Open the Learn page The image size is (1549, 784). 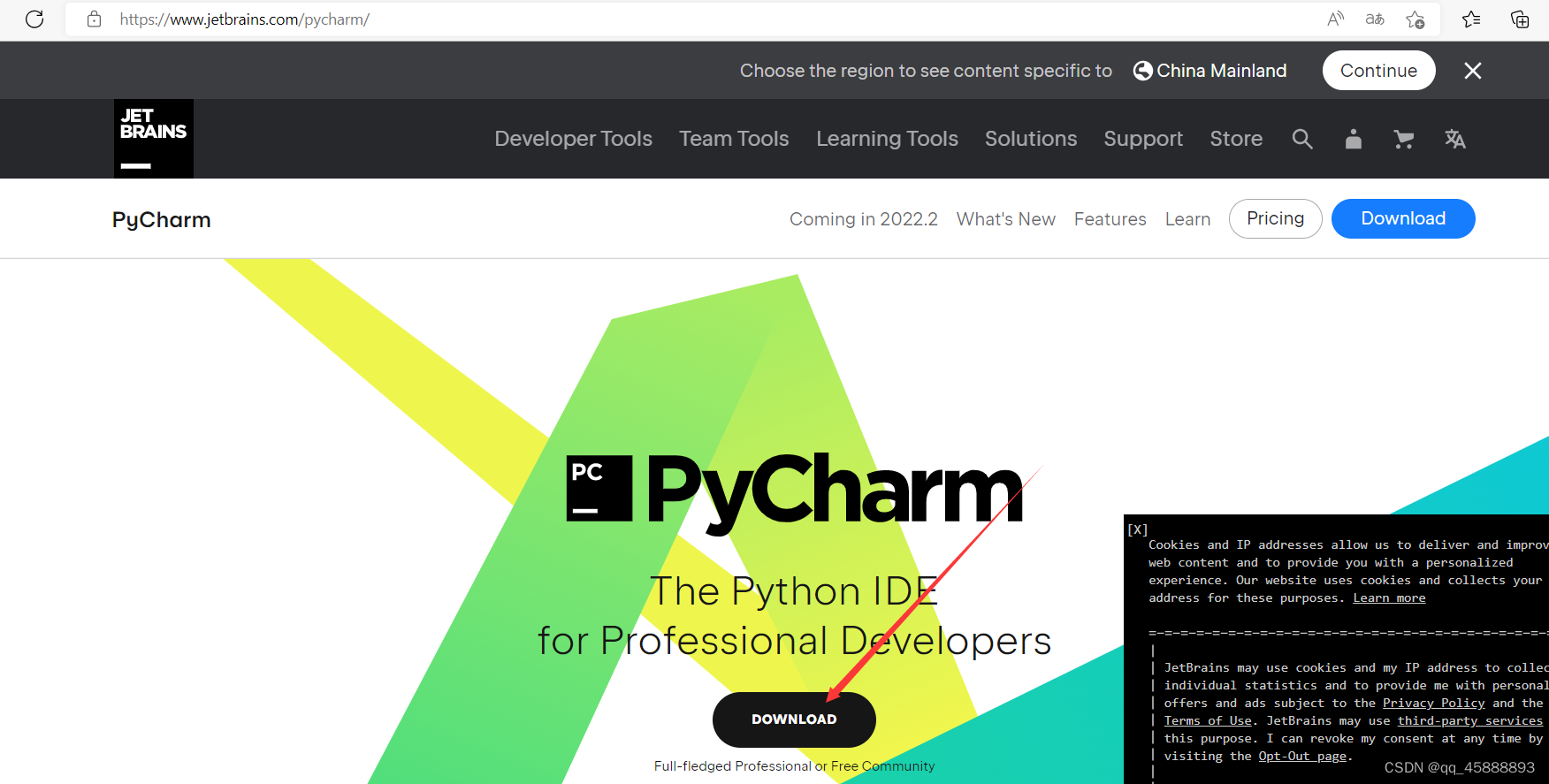click(1187, 219)
